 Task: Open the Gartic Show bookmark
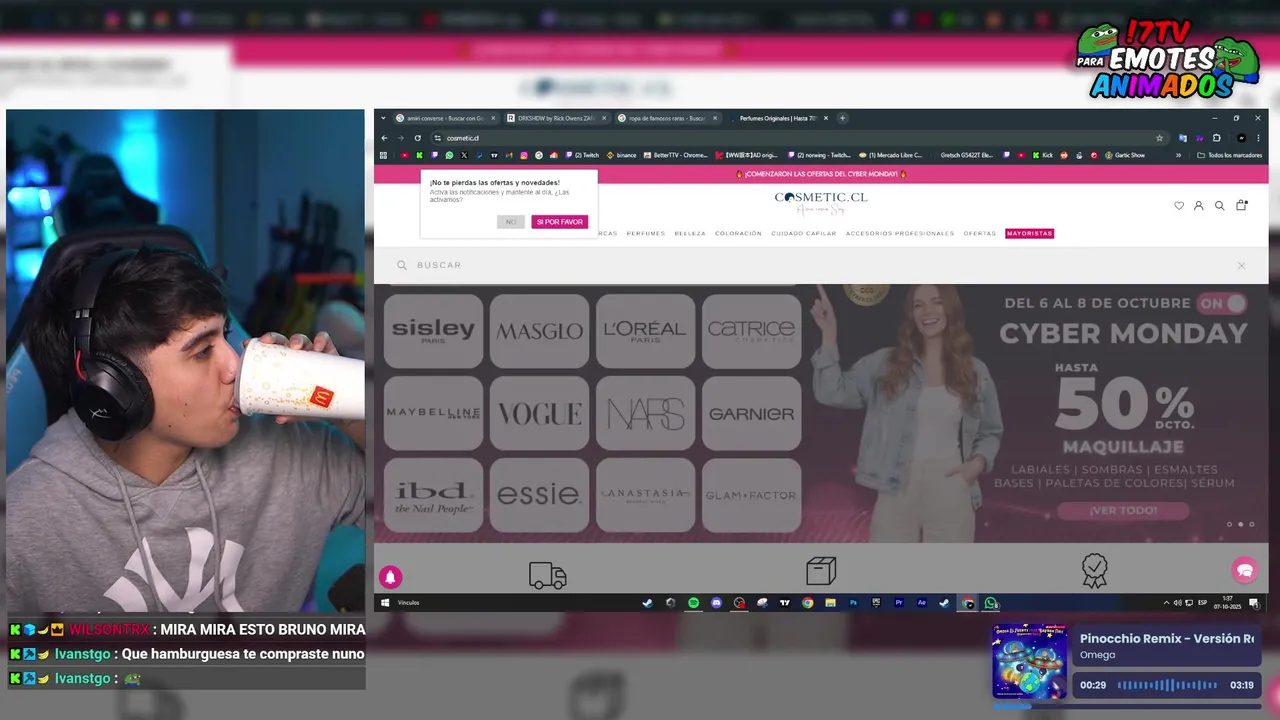[x=1125, y=155]
